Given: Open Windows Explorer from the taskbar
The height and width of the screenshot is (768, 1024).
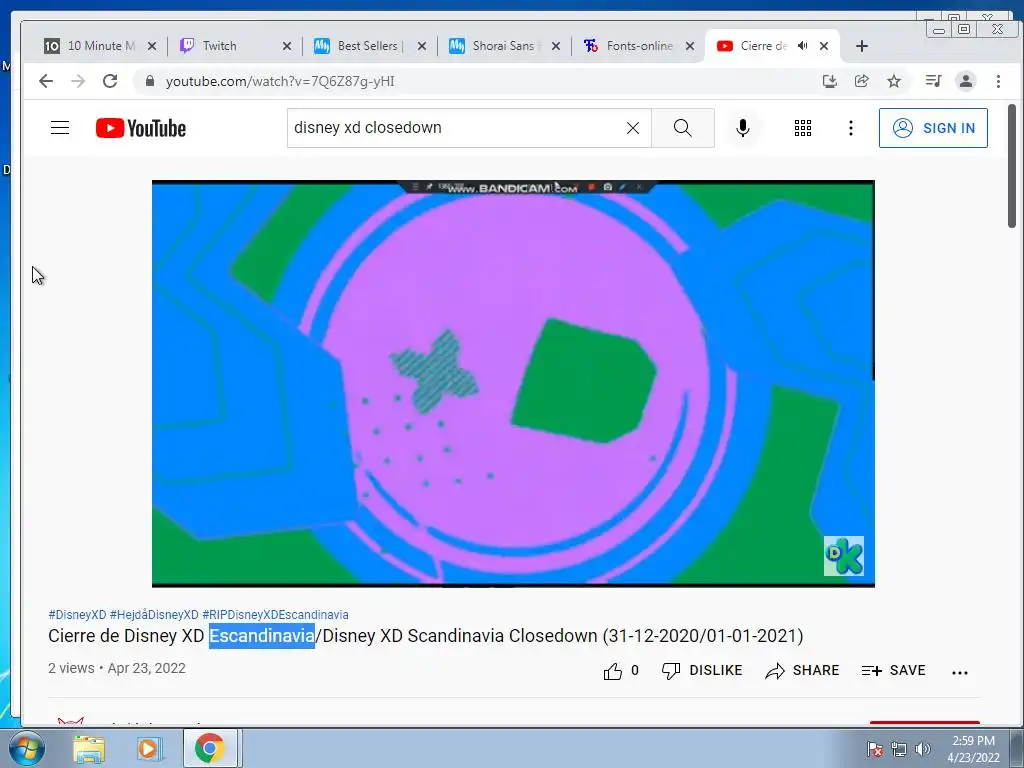Looking at the screenshot, I should tap(89, 748).
